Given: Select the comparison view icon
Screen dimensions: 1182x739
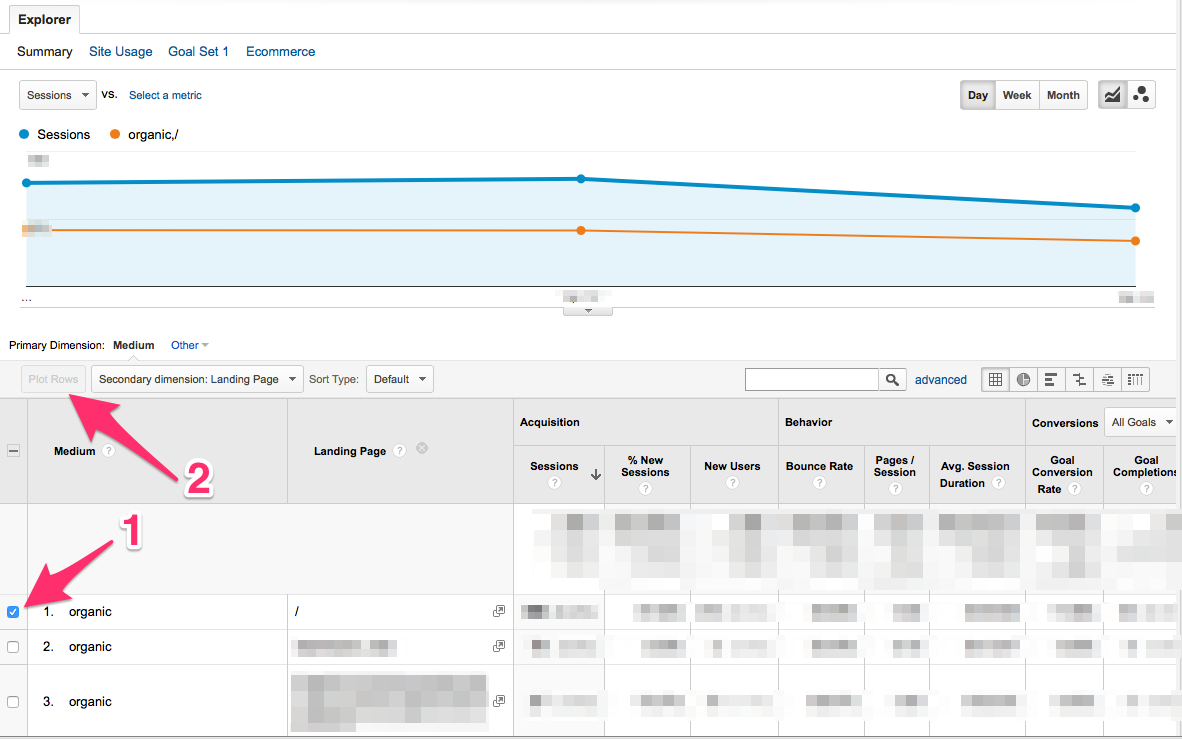Looking at the screenshot, I should point(1079,379).
